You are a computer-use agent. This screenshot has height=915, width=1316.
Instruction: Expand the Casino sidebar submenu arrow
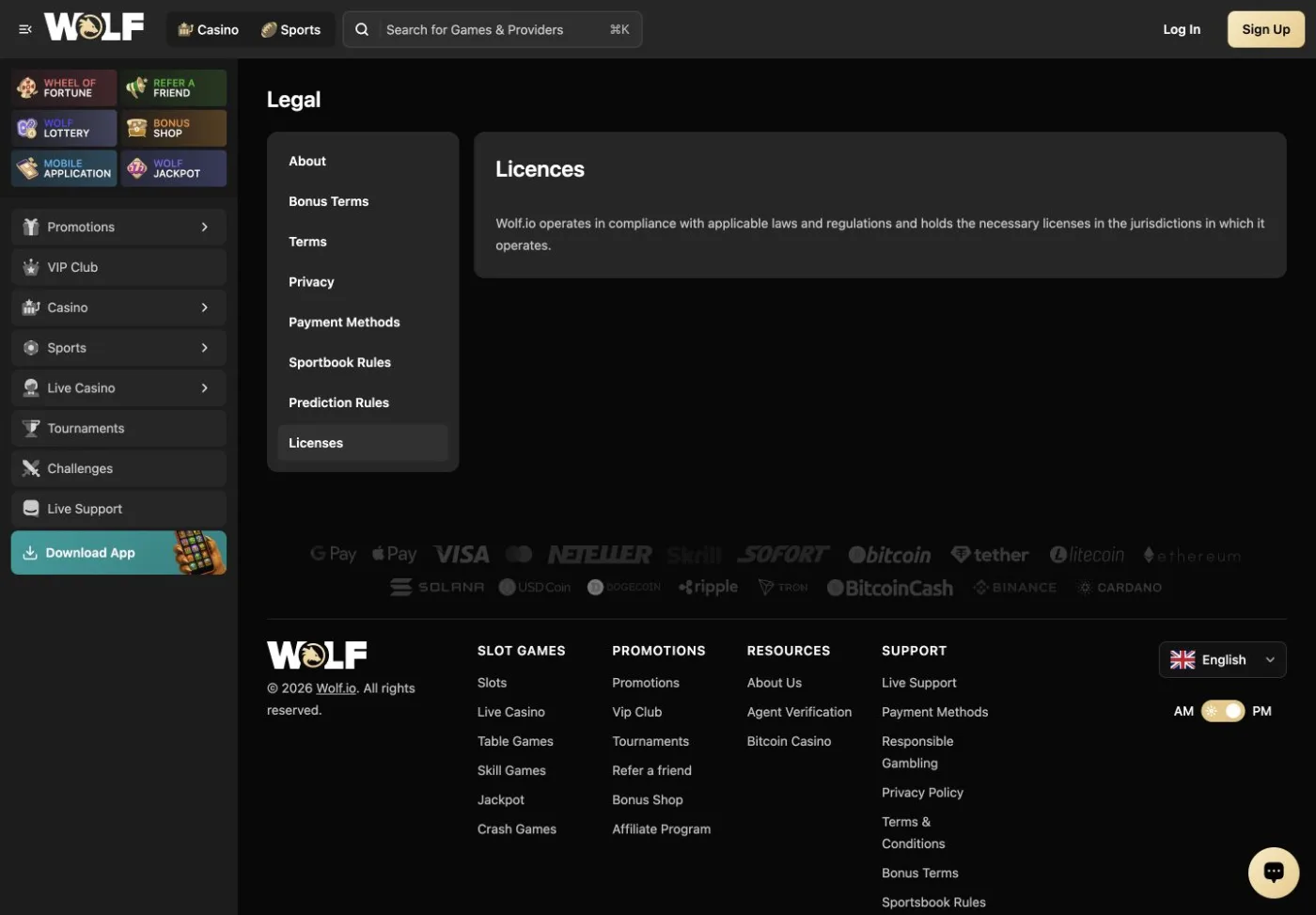coord(205,308)
